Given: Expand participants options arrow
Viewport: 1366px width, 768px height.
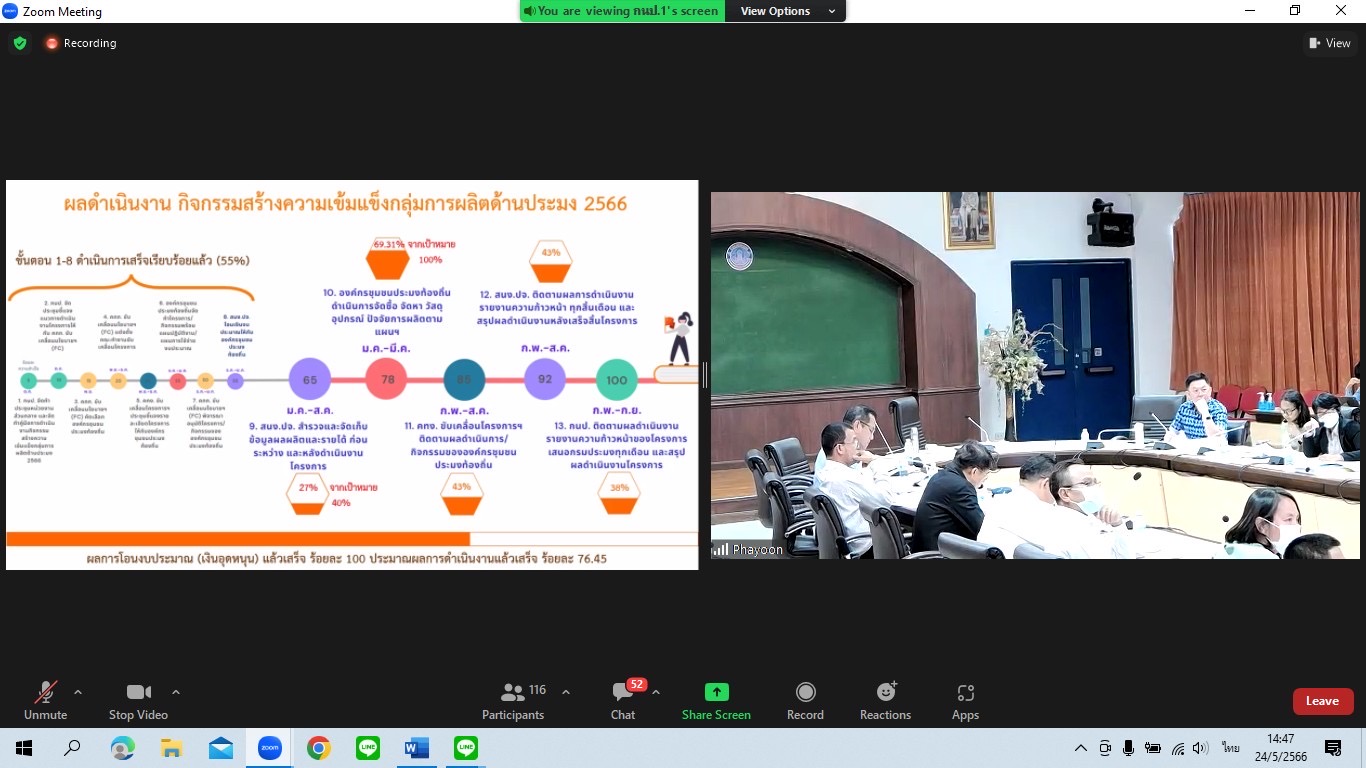Looking at the screenshot, I should click(566, 692).
